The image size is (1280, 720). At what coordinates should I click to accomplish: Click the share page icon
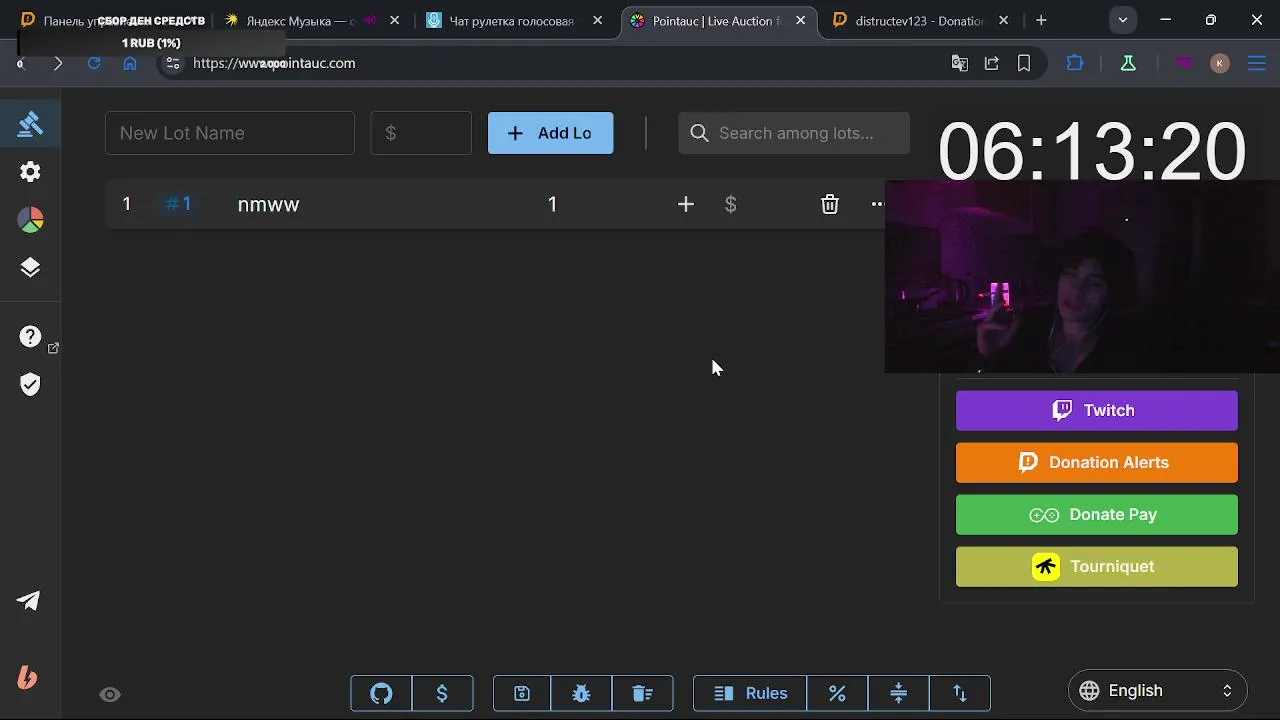tap(992, 63)
